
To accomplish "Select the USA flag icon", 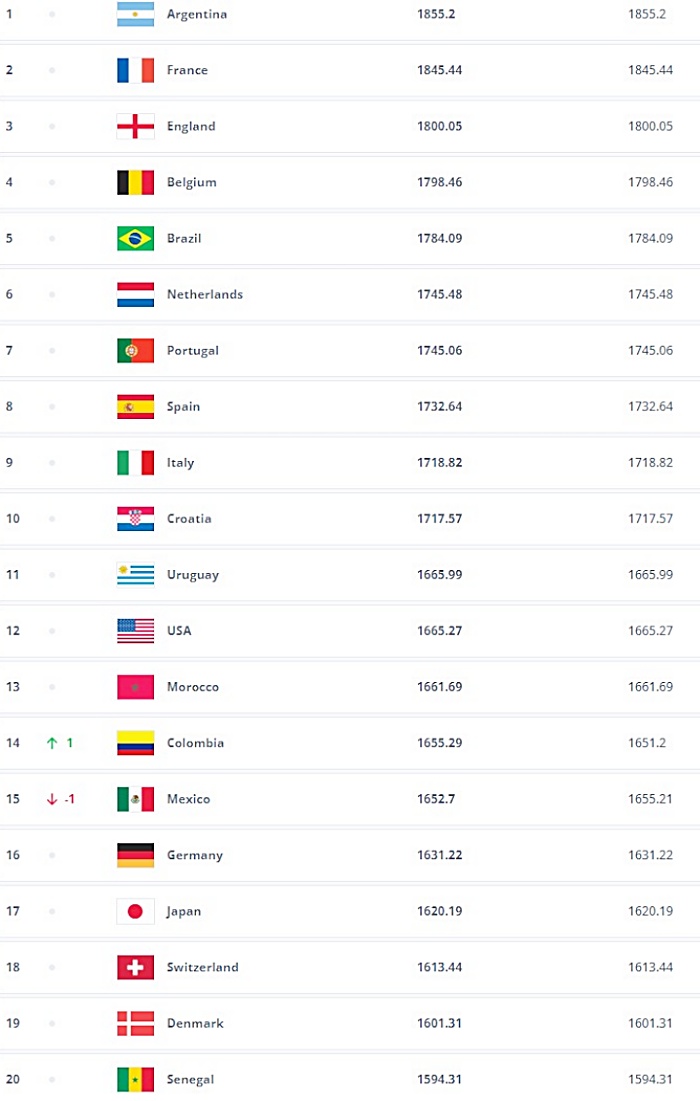I will [136, 631].
